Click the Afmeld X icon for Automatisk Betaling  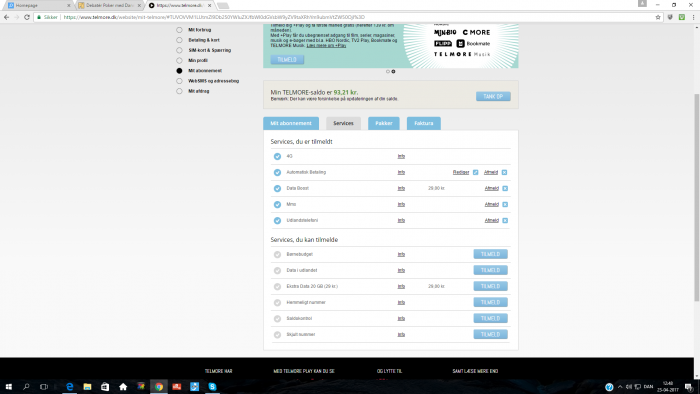504,172
